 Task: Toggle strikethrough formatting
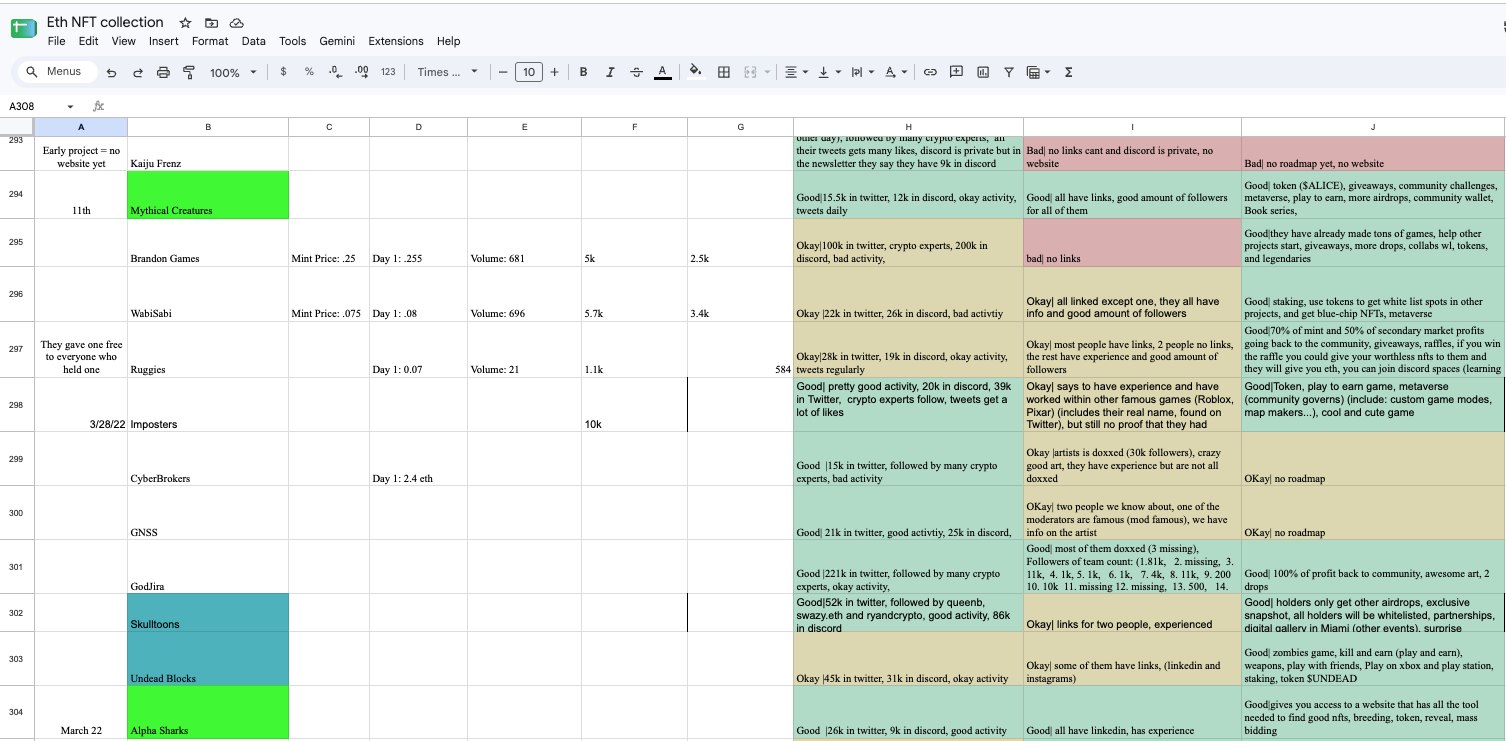click(x=636, y=72)
